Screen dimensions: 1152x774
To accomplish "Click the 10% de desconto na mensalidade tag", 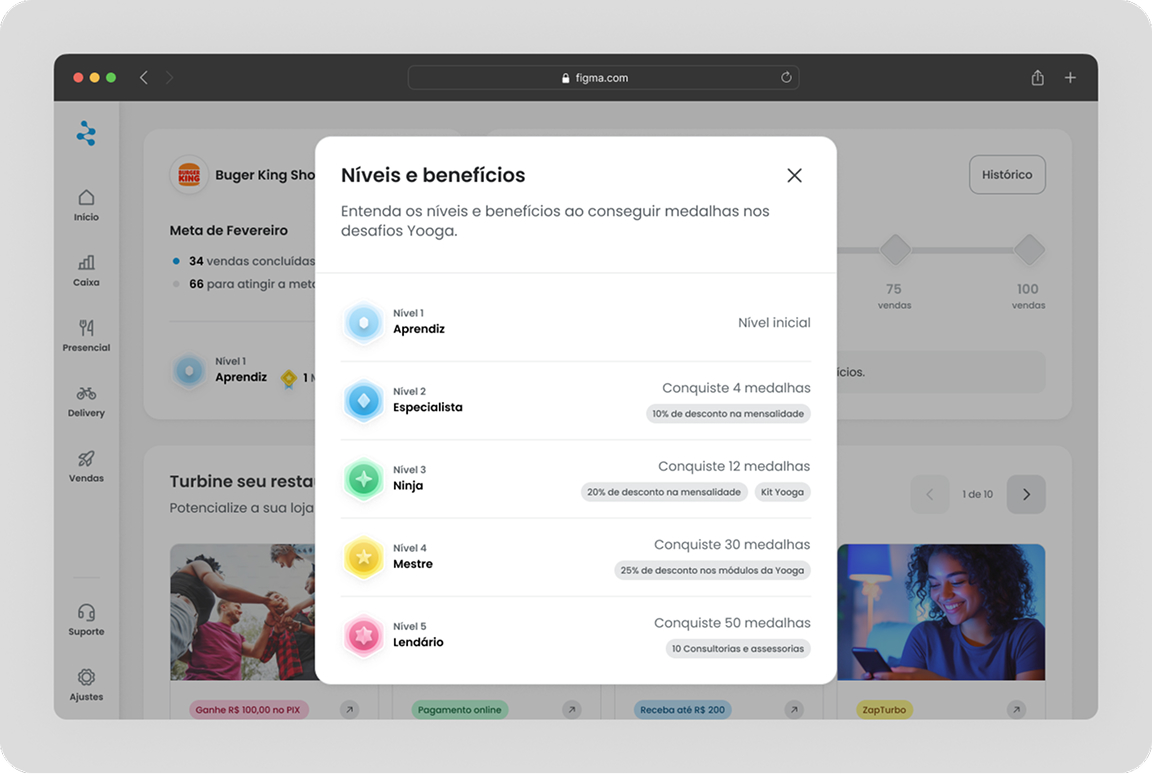I will pos(727,414).
